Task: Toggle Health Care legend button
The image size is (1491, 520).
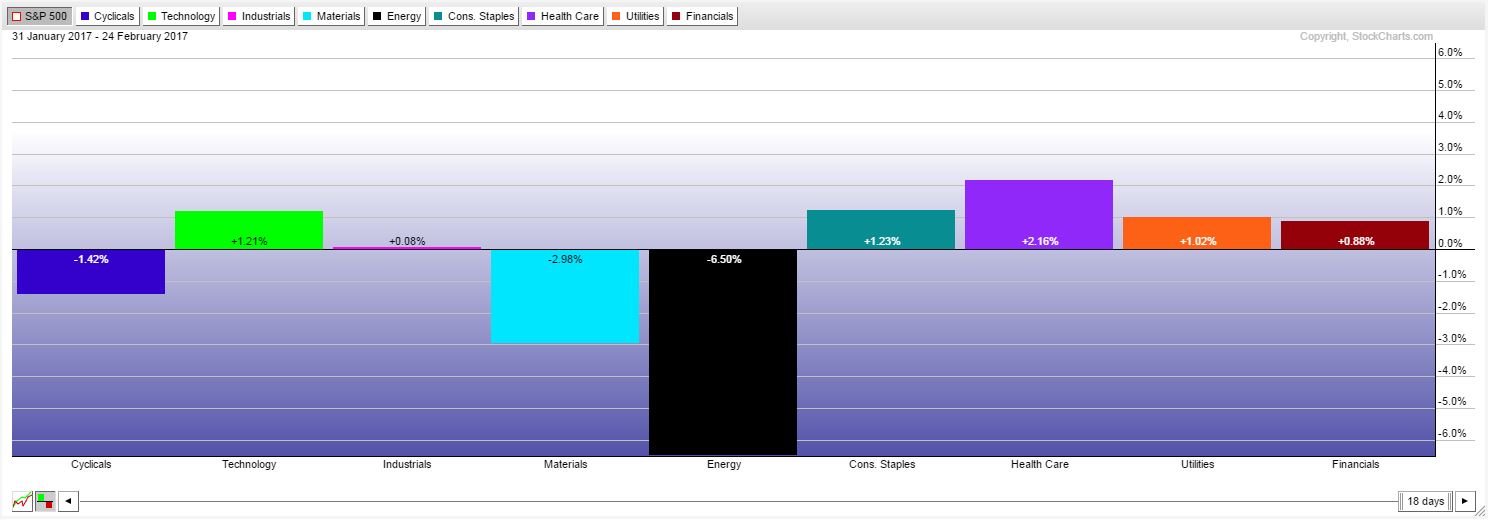Action: 563,16
